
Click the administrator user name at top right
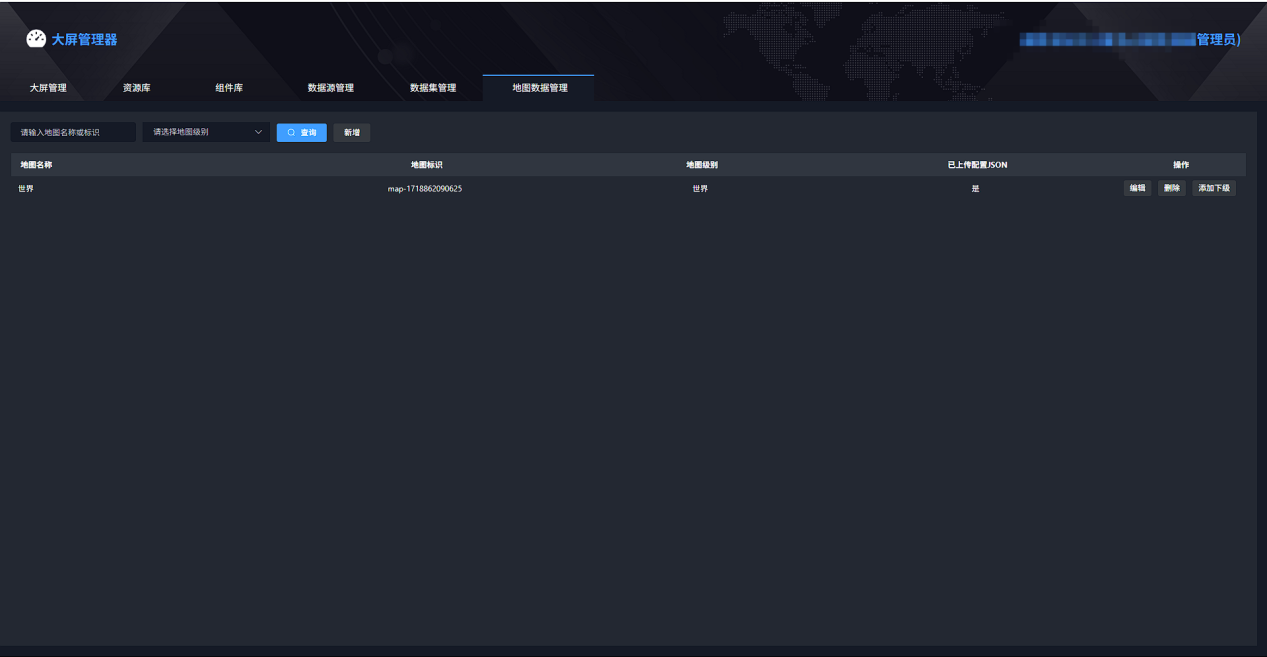(1130, 40)
